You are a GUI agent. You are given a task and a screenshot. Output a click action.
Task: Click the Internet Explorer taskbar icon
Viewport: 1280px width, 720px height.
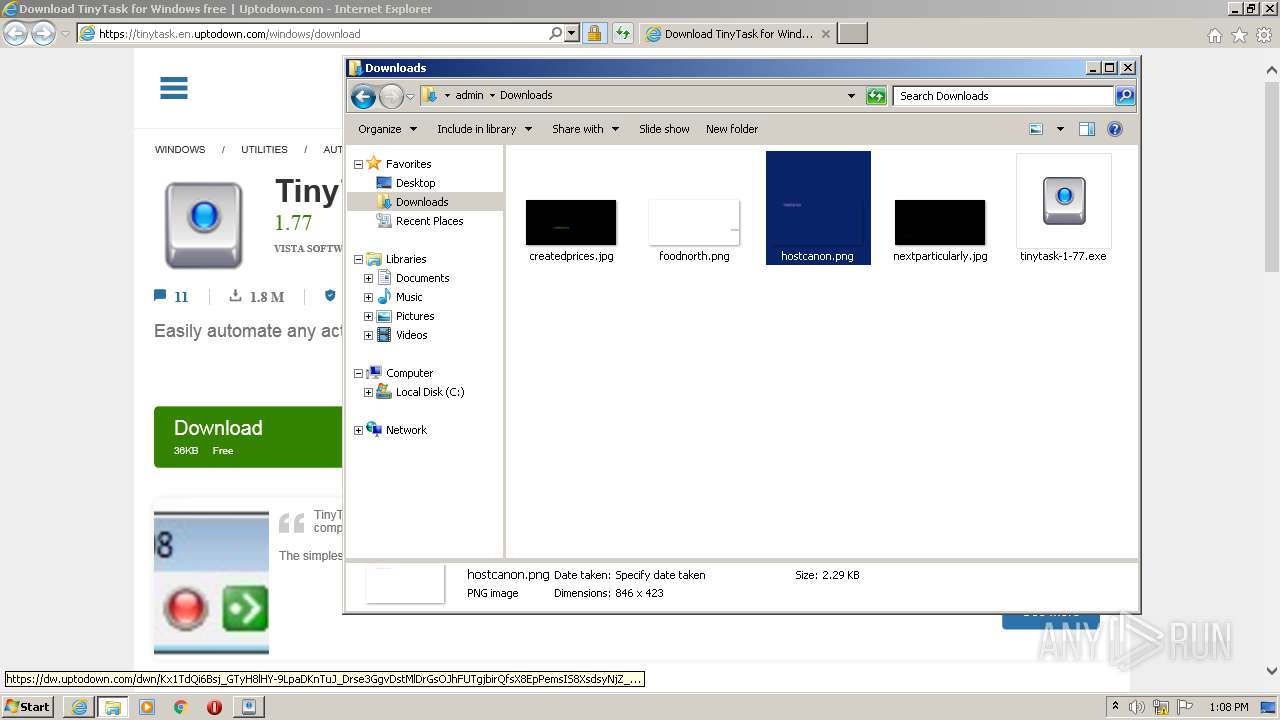click(x=79, y=707)
